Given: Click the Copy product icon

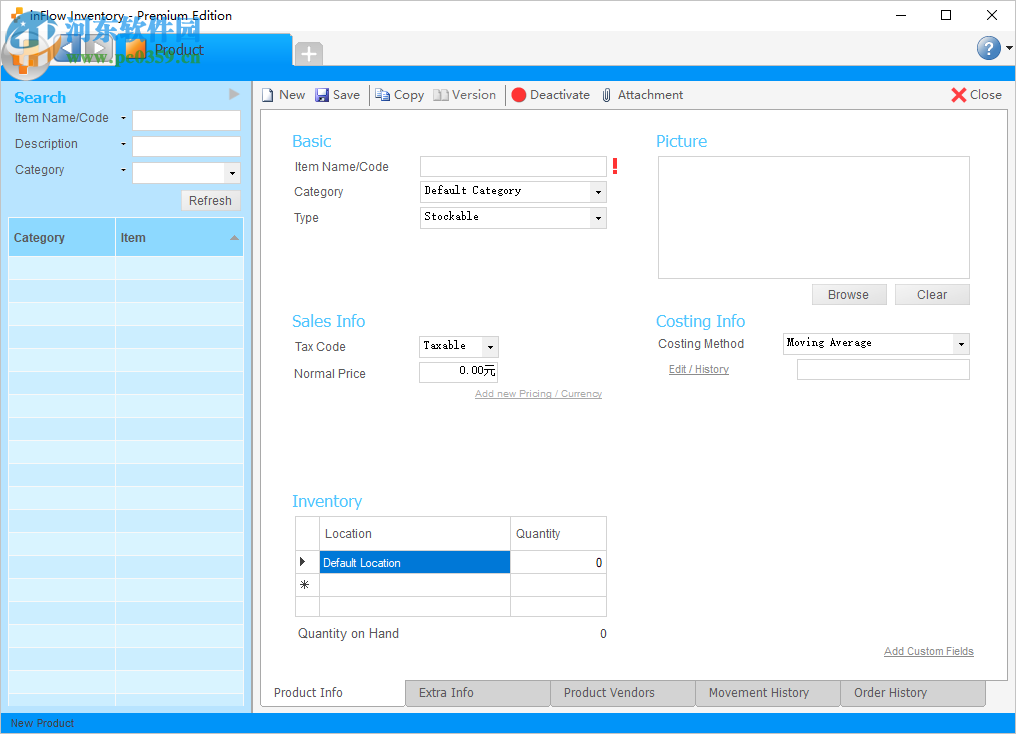Looking at the screenshot, I should (x=382, y=95).
